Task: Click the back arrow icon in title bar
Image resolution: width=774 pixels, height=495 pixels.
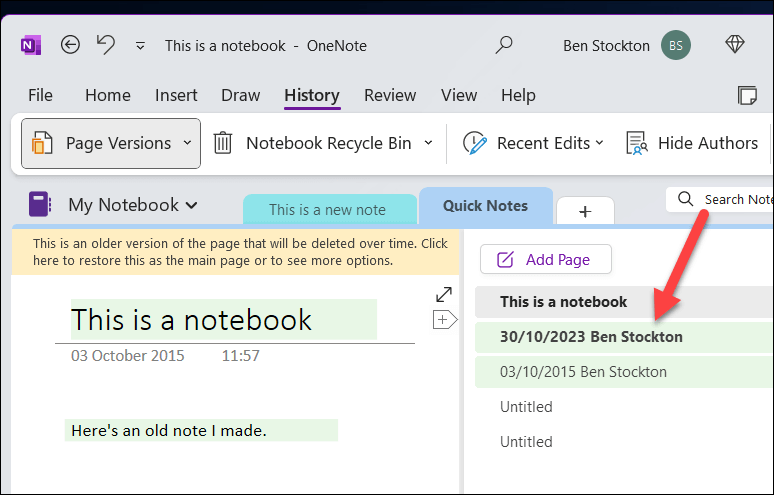Action: click(70, 45)
